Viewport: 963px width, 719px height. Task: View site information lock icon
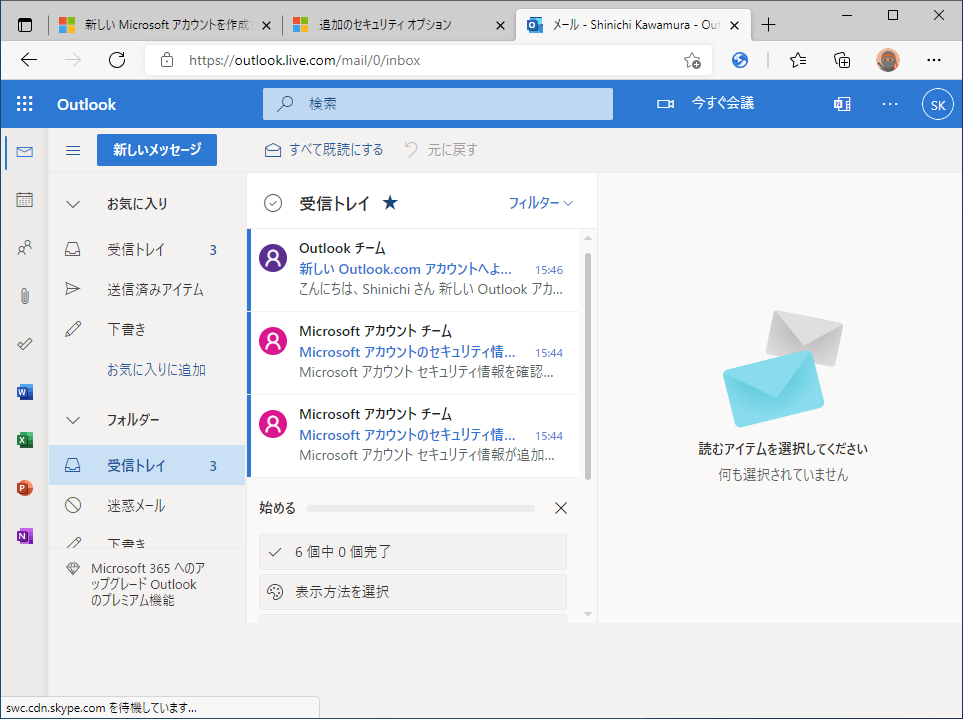[x=166, y=60]
